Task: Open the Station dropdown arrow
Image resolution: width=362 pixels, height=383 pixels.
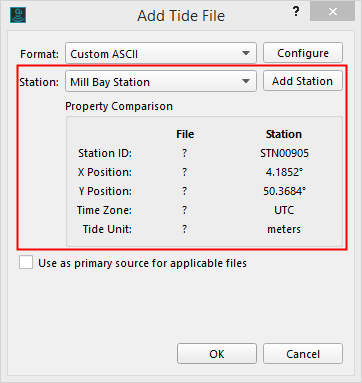Action: (x=246, y=81)
